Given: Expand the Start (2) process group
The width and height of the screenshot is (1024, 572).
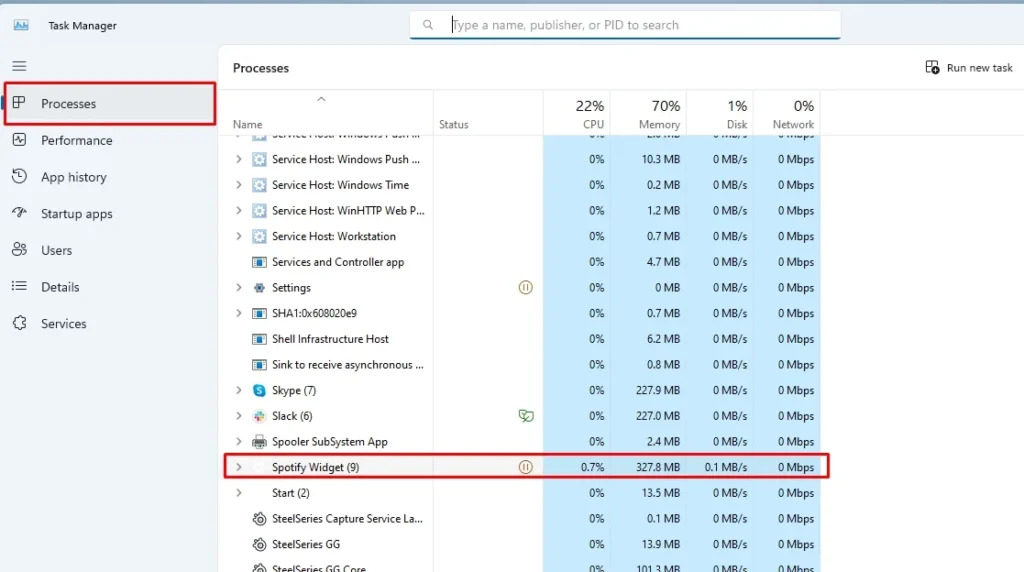Looking at the screenshot, I should (238, 493).
